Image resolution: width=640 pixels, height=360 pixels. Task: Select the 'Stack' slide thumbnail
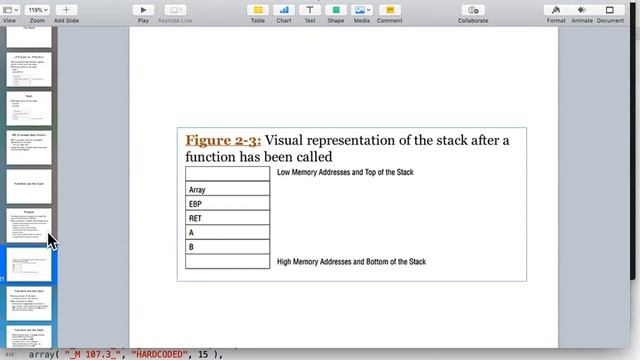29,108
